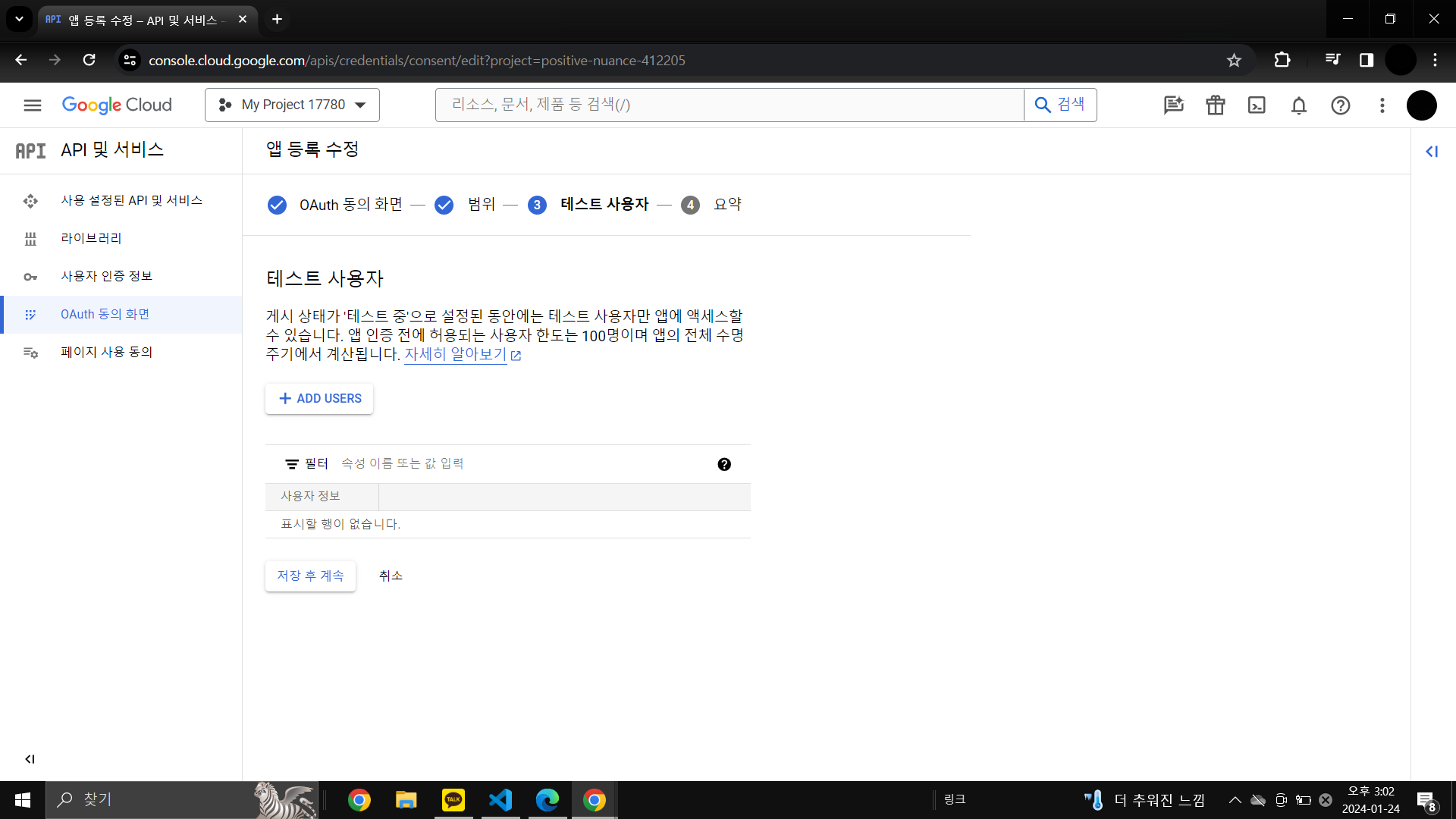Go to 사용자 인증 정보 in sidebar

[x=106, y=276]
